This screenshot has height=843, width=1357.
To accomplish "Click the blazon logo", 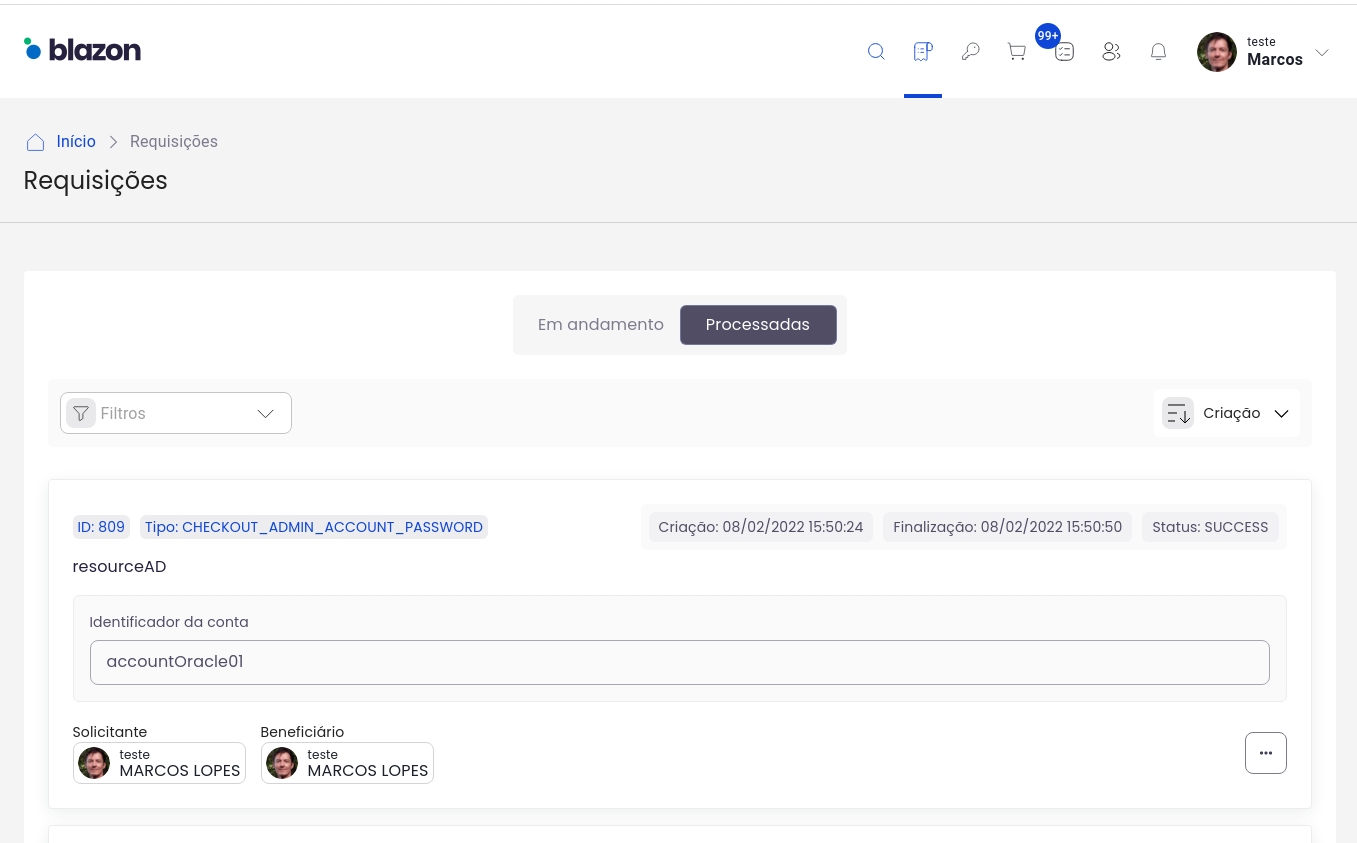I will click(83, 49).
